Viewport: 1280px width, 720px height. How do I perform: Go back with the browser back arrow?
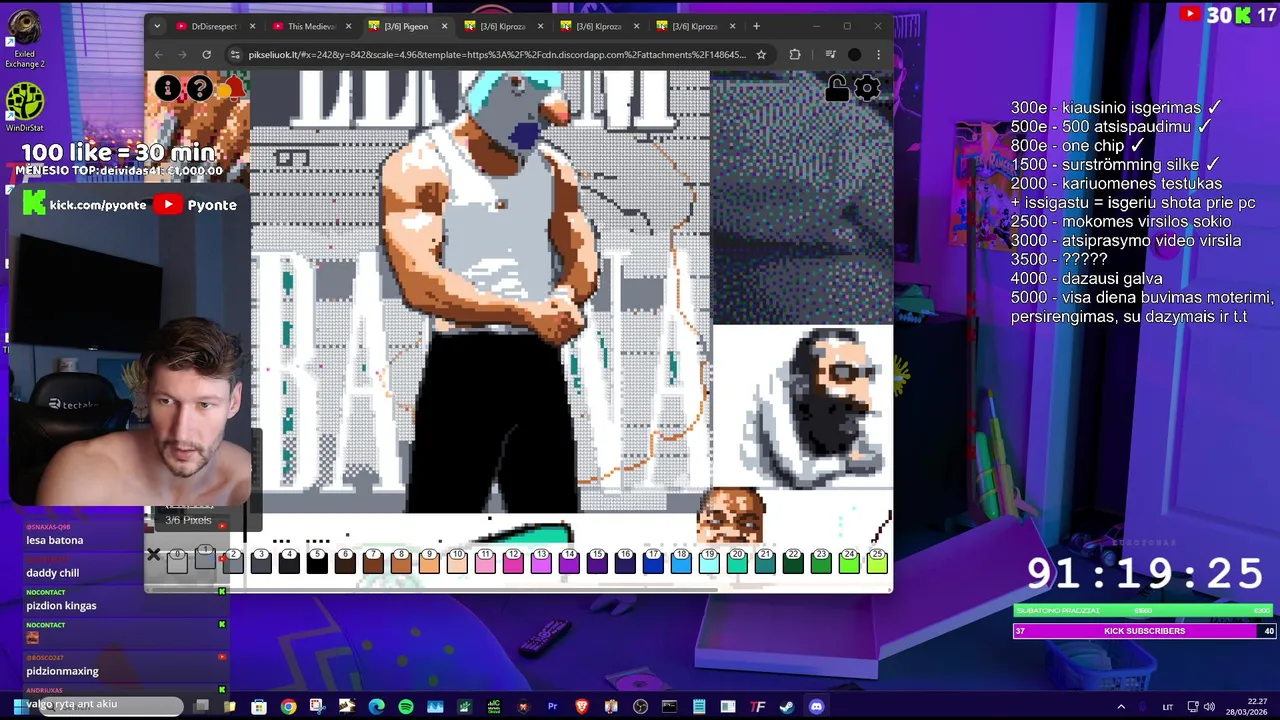pyautogui.click(x=158, y=55)
